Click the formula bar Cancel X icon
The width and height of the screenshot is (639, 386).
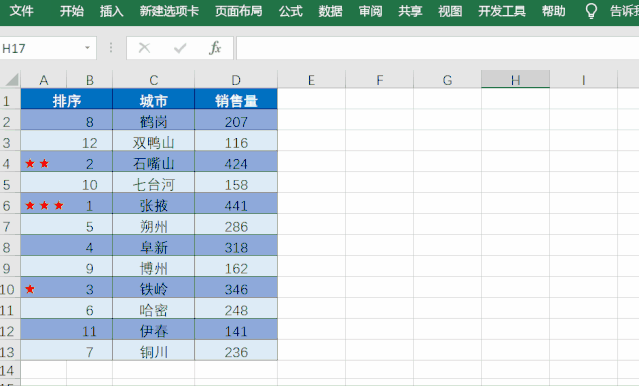click(144, 48)
